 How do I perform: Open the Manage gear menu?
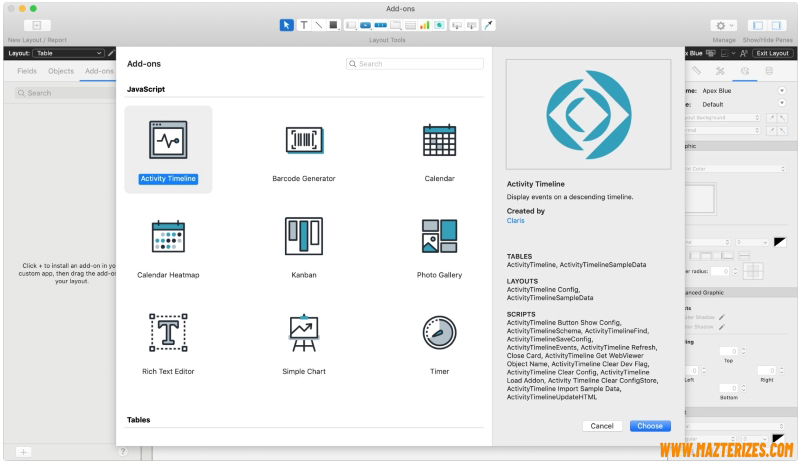[724, 25]
